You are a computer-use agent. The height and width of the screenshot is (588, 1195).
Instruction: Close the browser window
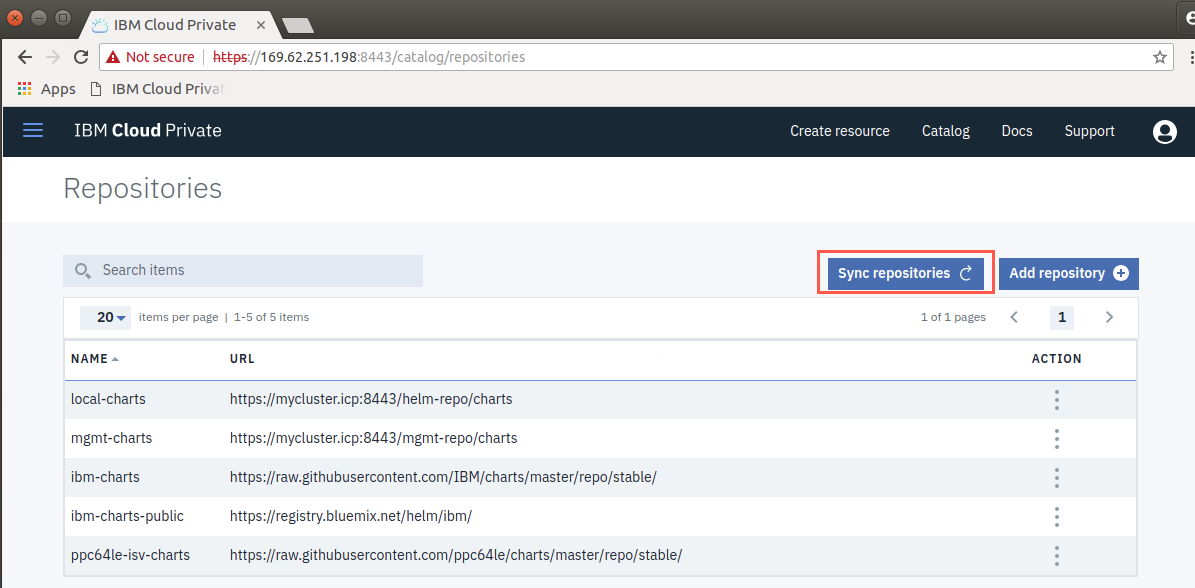click(15, 17)
